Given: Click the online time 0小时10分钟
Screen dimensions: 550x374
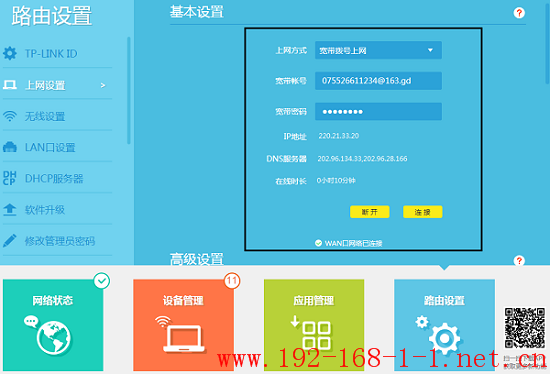Looking at the screenshot, I should [x=336, y=180].
